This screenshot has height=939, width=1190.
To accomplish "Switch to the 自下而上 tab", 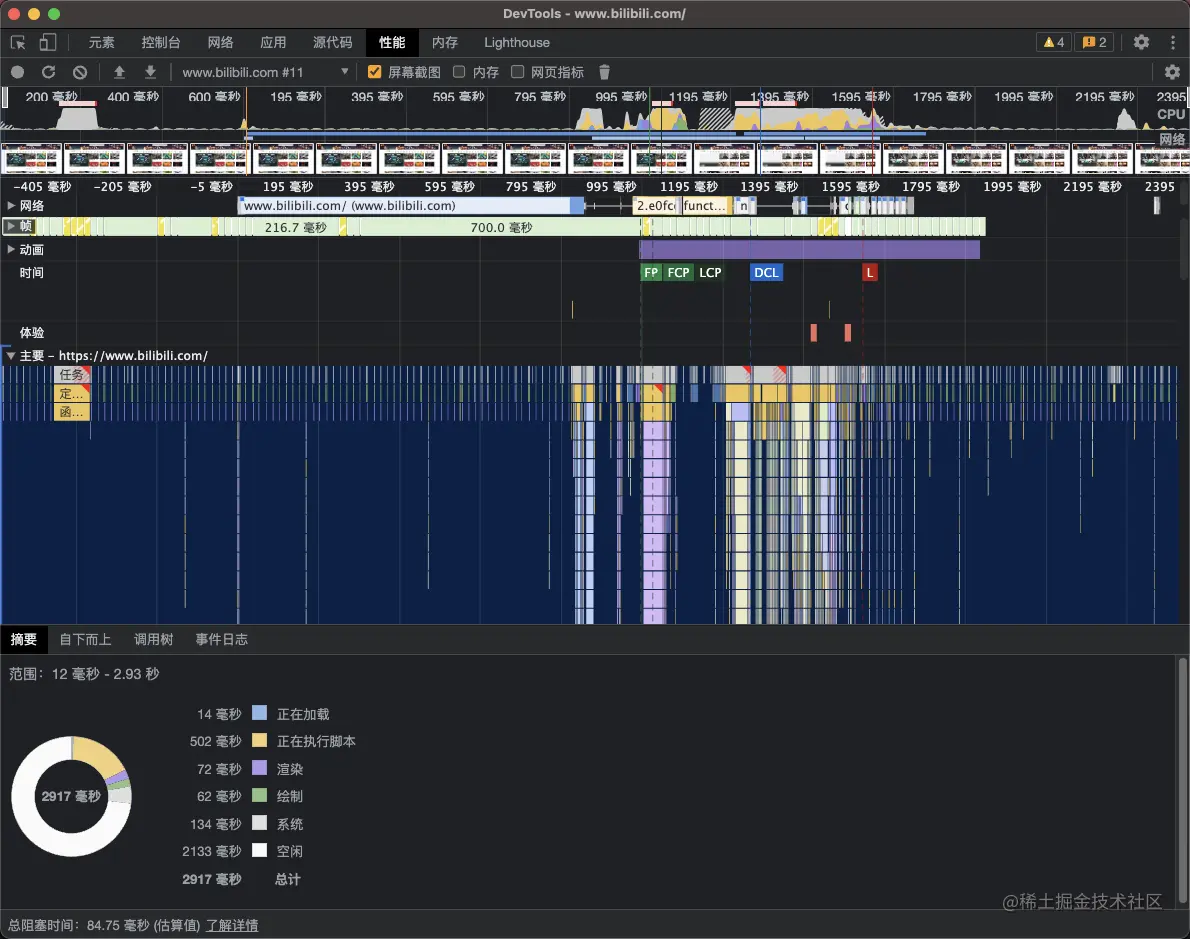I will (x=86, y=639).
